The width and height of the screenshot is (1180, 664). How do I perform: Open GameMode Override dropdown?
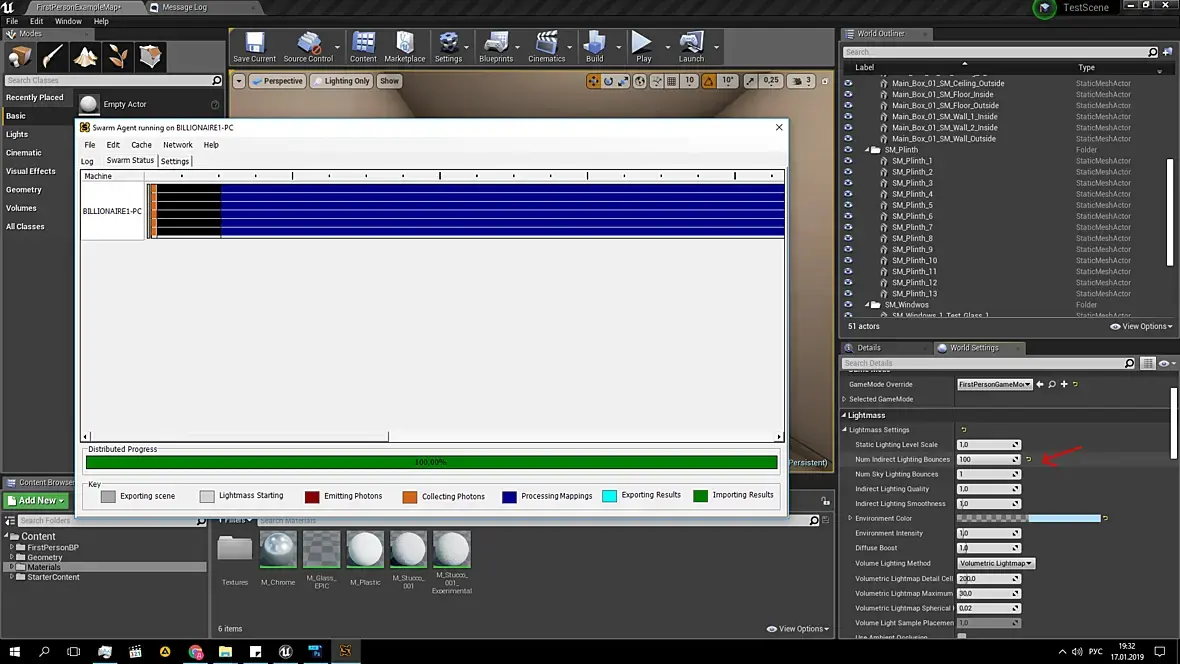pos(994,384)
